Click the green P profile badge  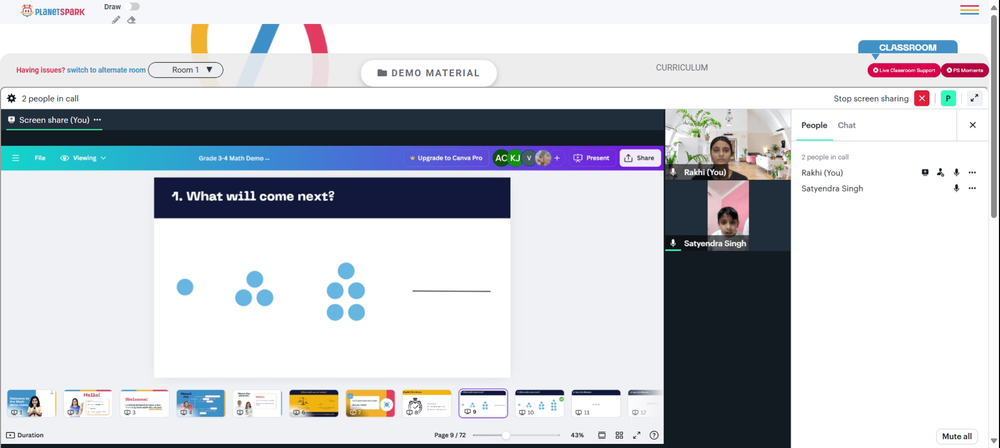click(948, 98)
